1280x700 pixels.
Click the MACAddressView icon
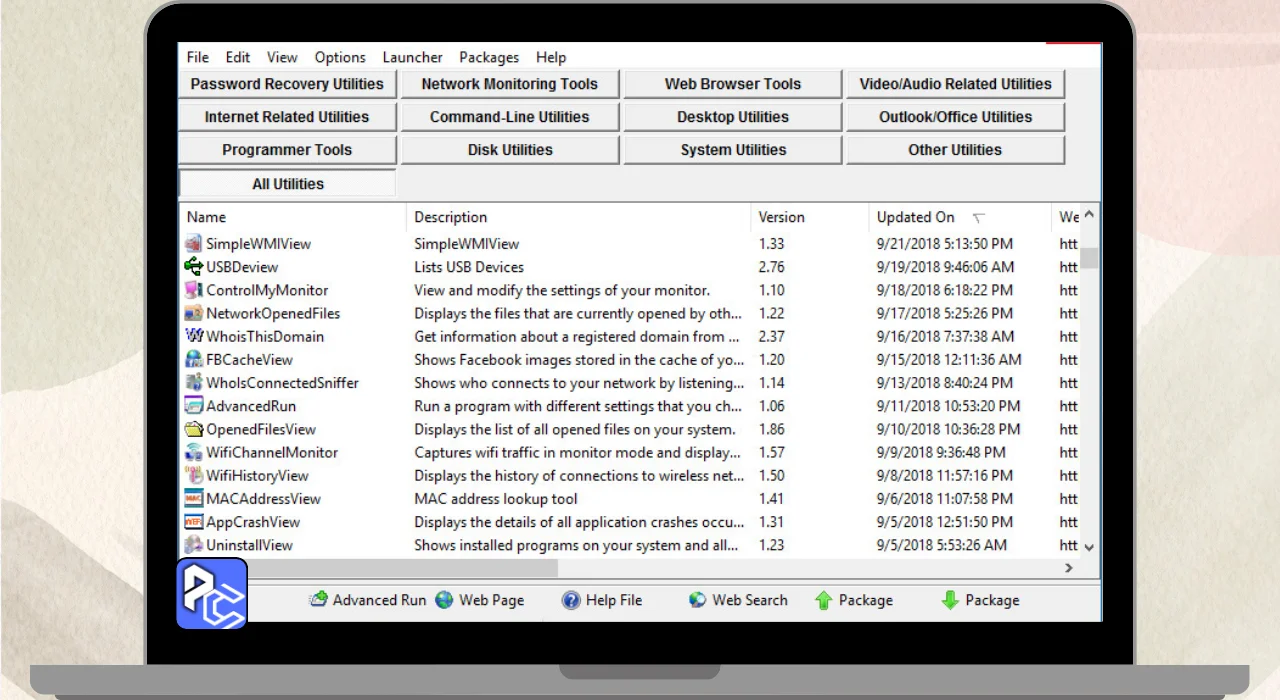(x=194, y=498)
